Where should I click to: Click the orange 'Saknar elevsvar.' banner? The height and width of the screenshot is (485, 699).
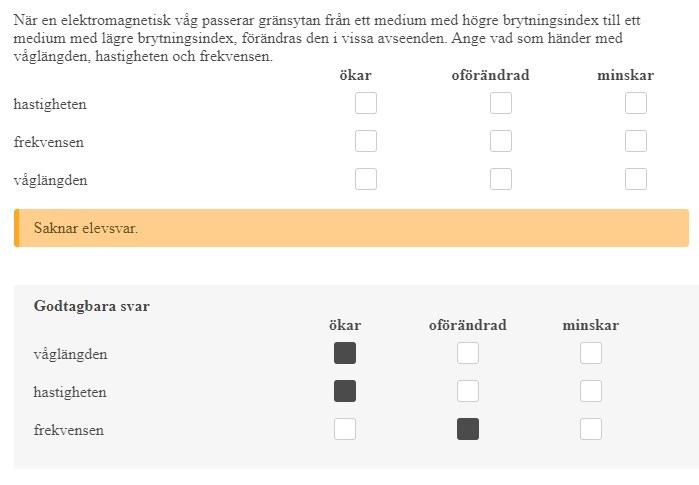(x=351, y=228)
